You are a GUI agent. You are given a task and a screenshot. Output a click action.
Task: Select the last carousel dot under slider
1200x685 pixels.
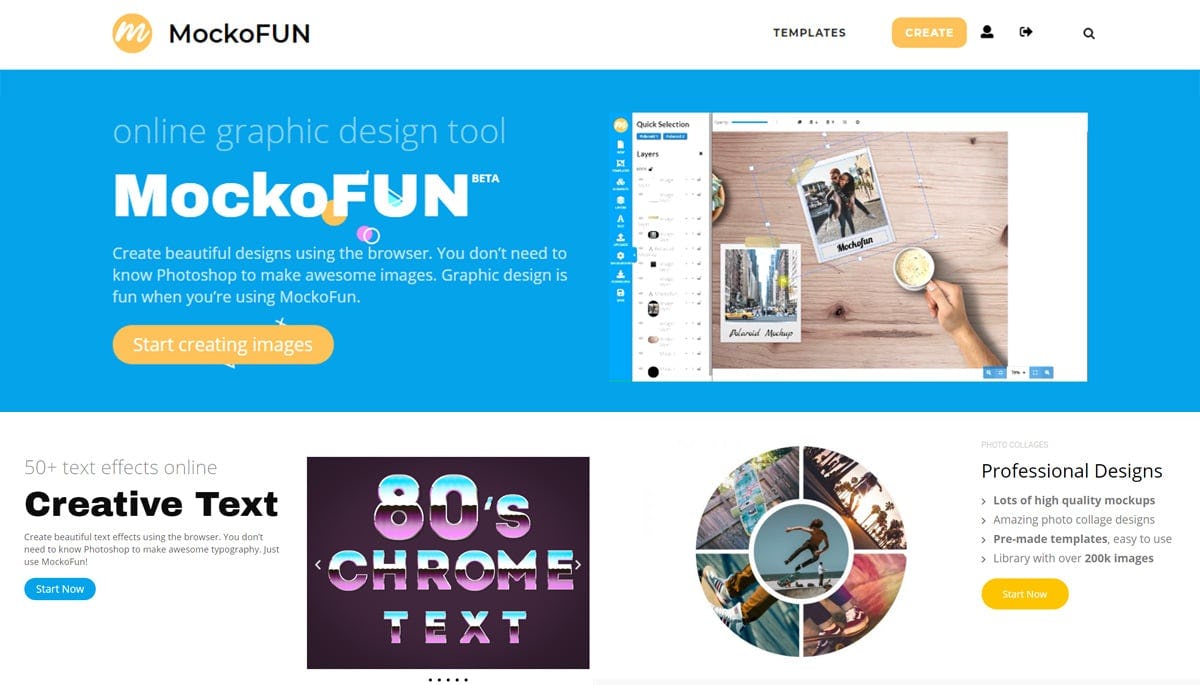(466, 680)
